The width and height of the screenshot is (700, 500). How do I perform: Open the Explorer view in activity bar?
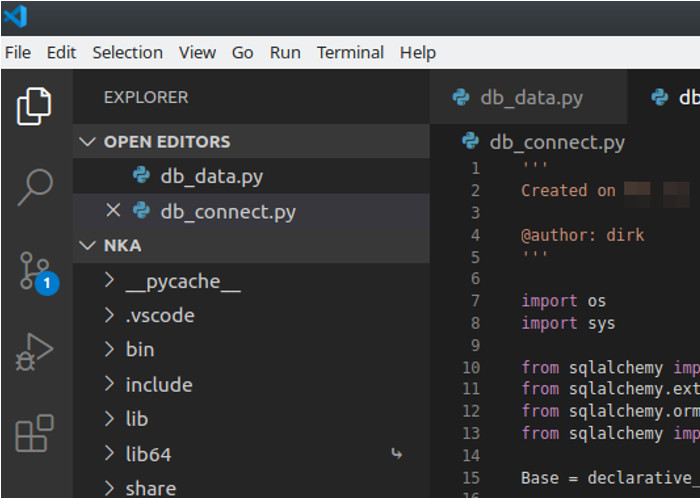[x=35, y=106]
